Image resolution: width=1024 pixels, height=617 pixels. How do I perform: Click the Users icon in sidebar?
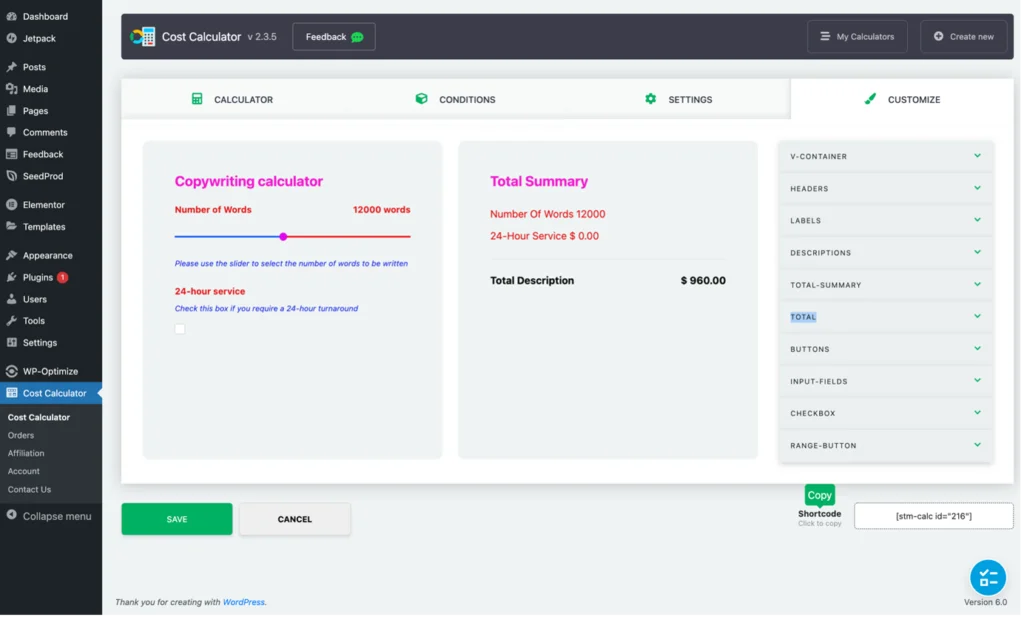coord(12,299)
